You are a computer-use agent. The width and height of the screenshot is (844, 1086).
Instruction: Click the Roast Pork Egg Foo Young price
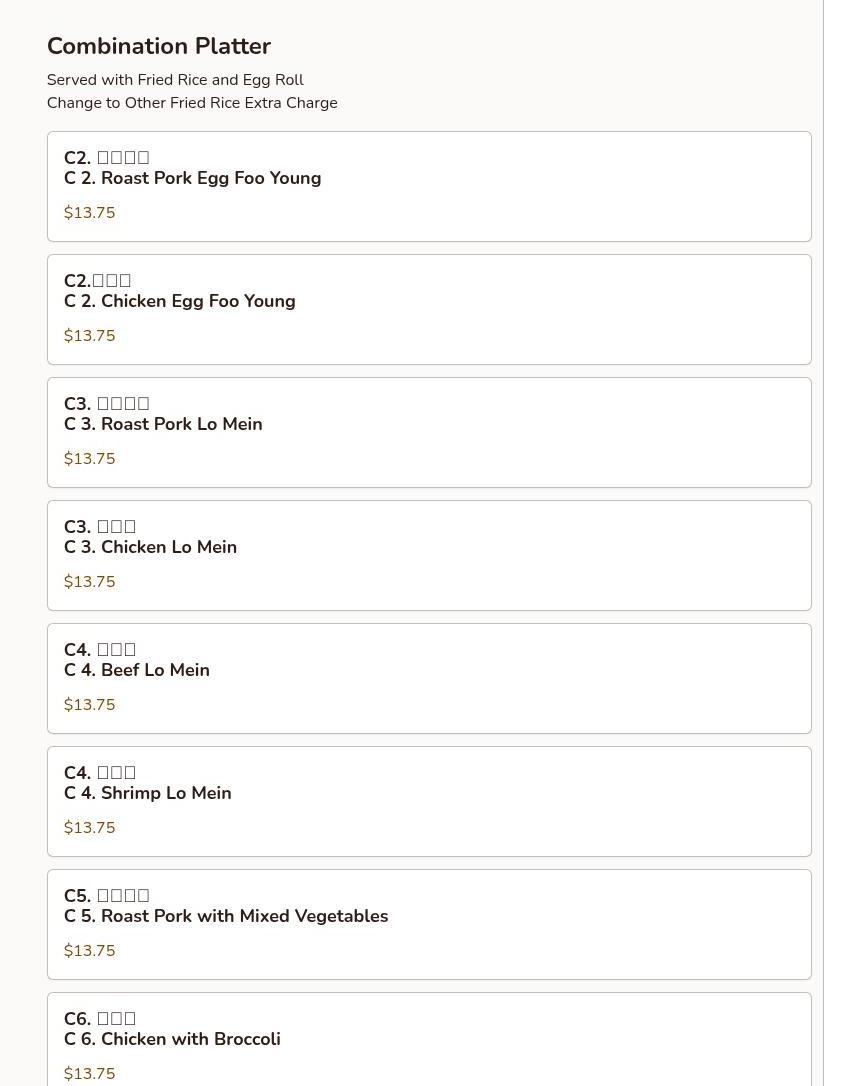pyautogui.click(x=89, y=213)
